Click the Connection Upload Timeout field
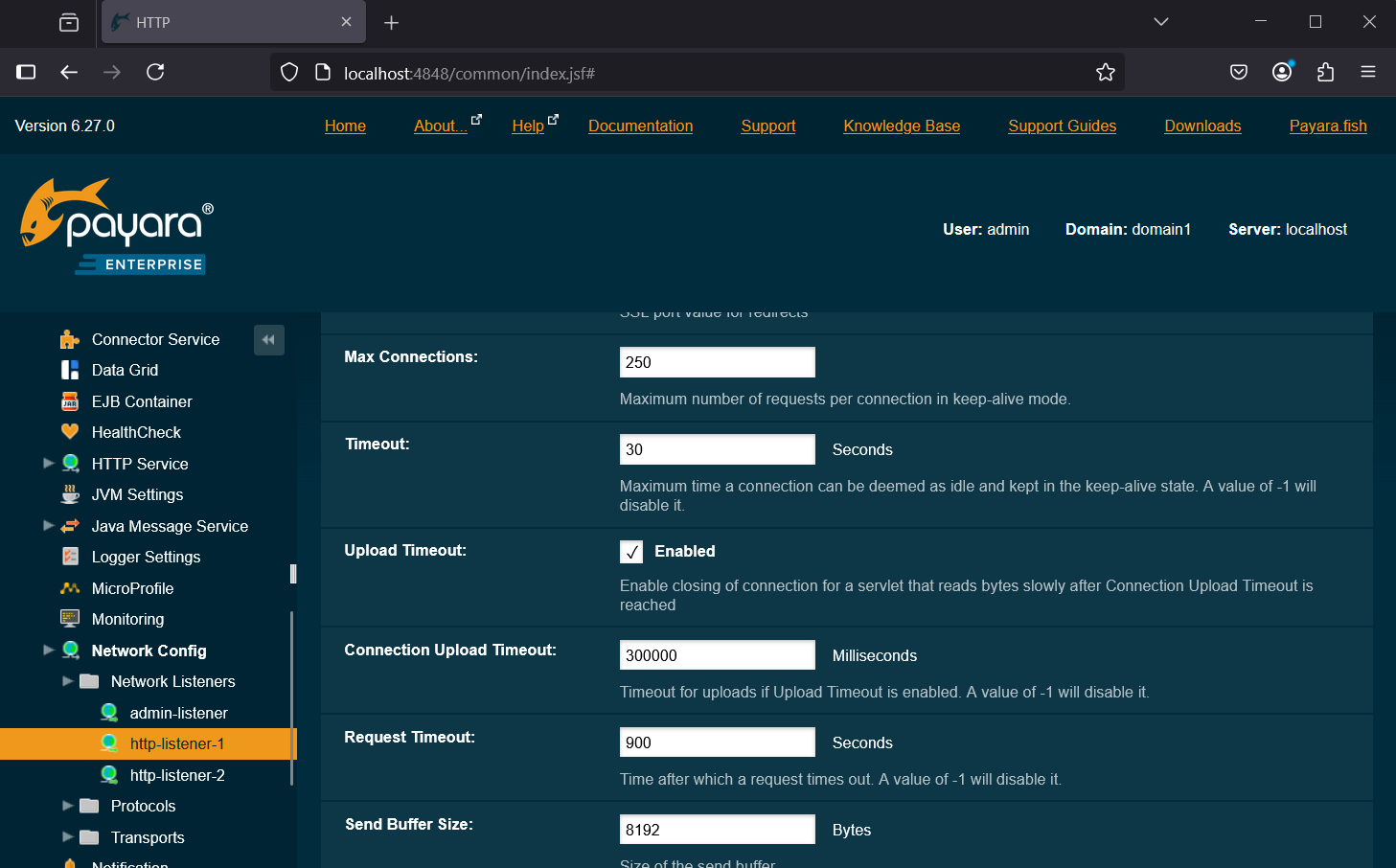This screenshot has width=1396, height=868. [x=718, y=655]
